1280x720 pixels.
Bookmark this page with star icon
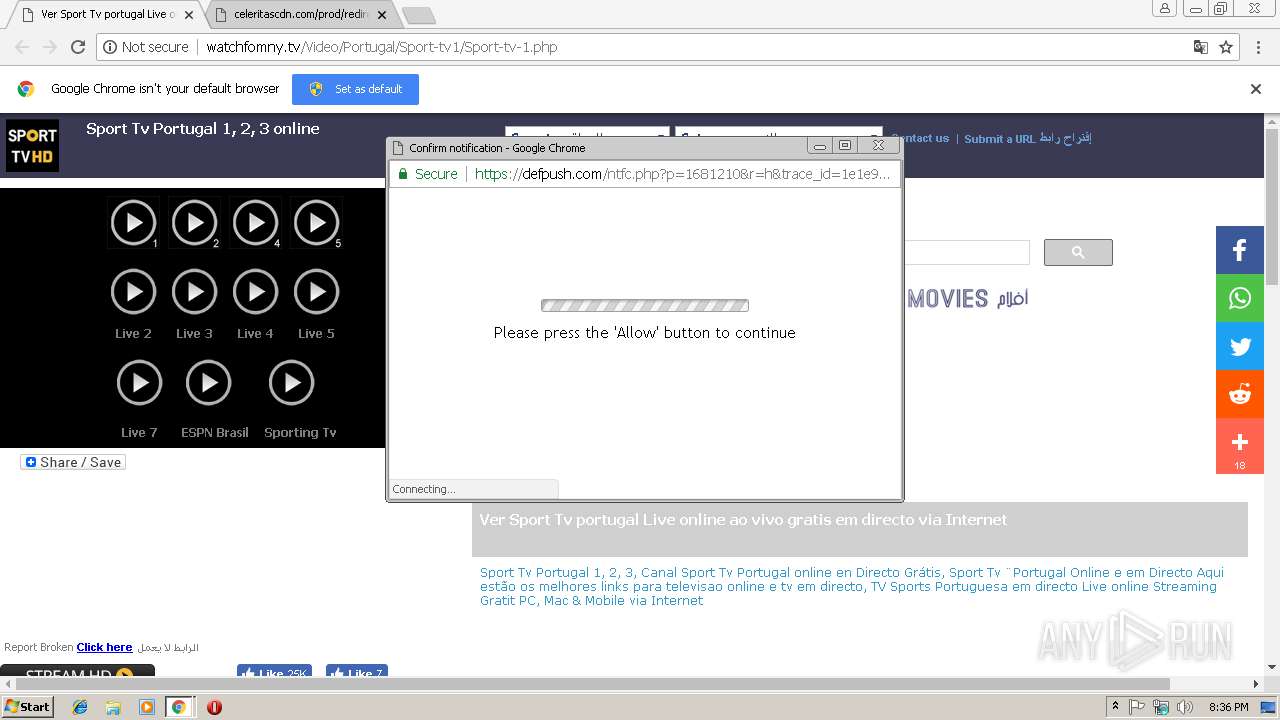click(x=1226, y=47)
